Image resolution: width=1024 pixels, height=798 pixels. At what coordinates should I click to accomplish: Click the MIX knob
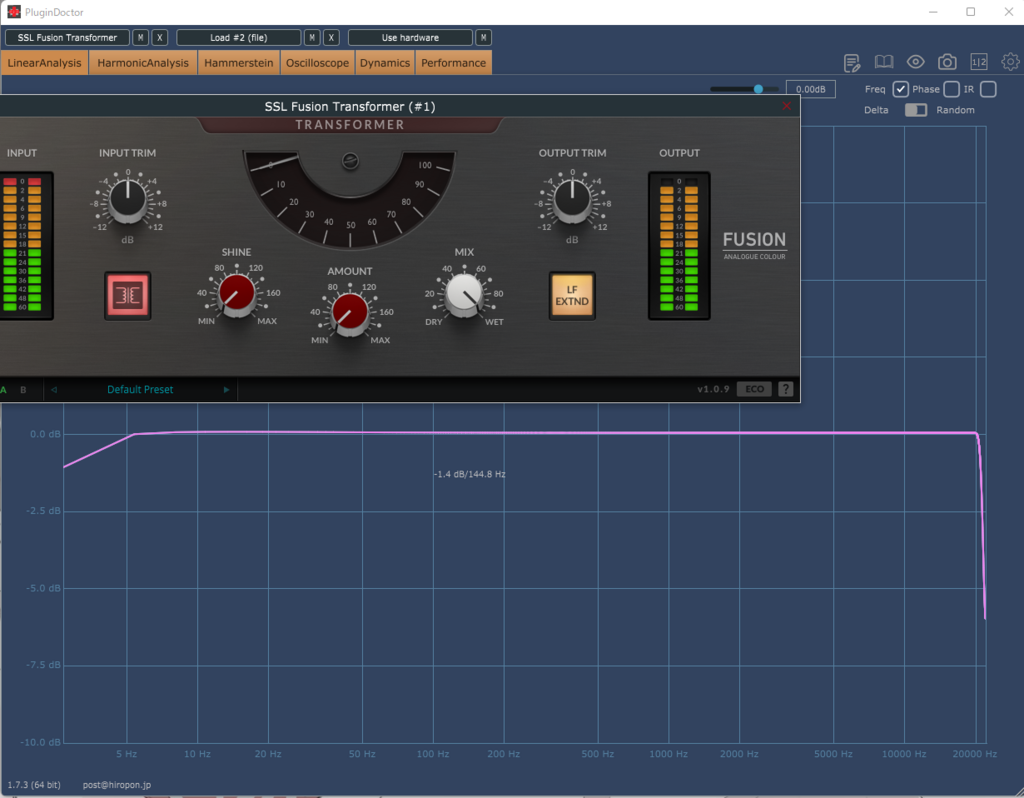coord(464,294)
